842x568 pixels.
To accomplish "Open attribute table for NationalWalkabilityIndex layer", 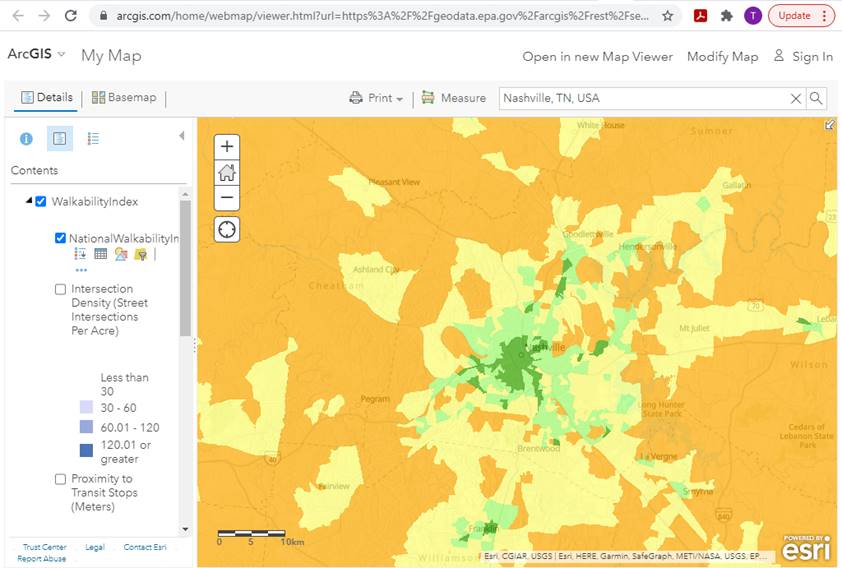I will pos(100,254).
